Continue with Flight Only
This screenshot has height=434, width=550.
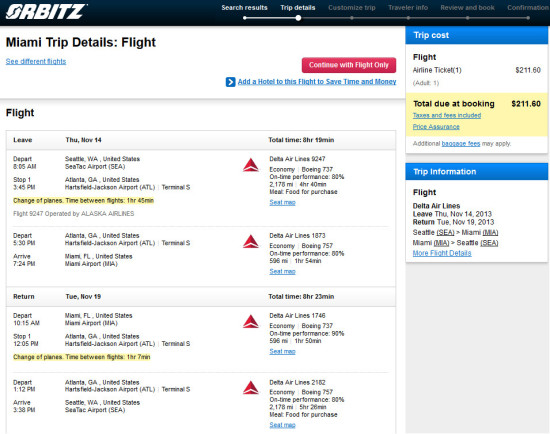click(349, 65)
